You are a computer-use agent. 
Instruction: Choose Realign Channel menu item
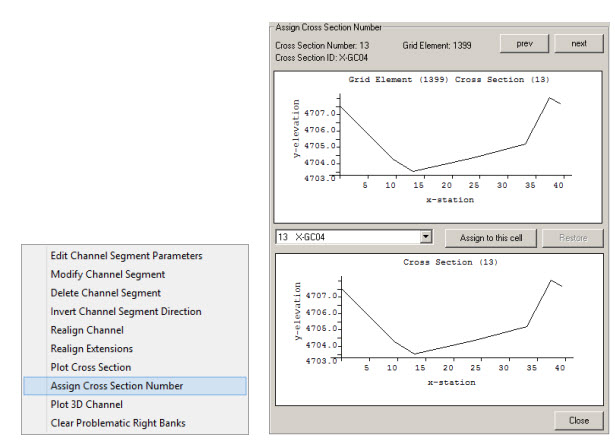coord(87,330)
